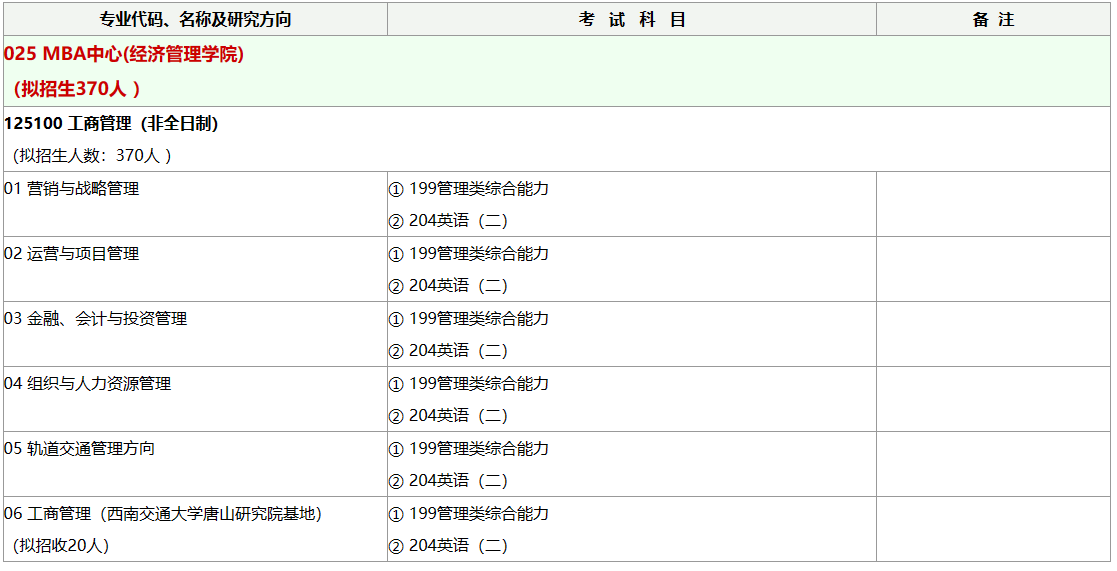The width and height of the screenshot is (1117, 571).
Task: Click the 备注 column header
Action: click(x=993, y=19)
